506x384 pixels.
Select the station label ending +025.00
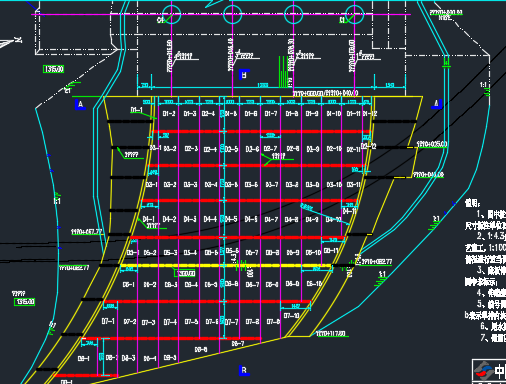click(432, 144)
